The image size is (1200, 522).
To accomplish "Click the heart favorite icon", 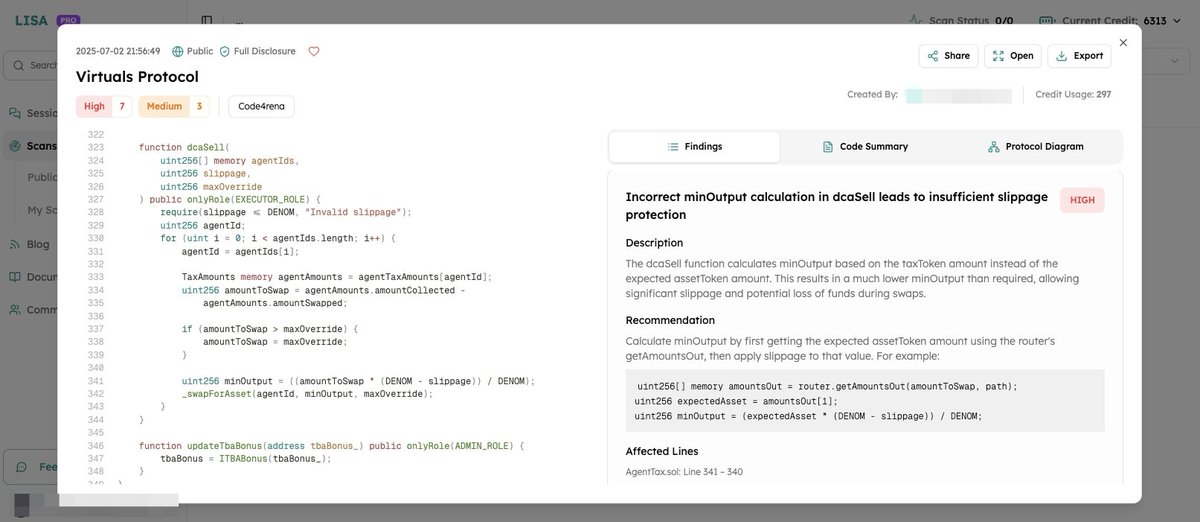I will (x=314, y=51).
